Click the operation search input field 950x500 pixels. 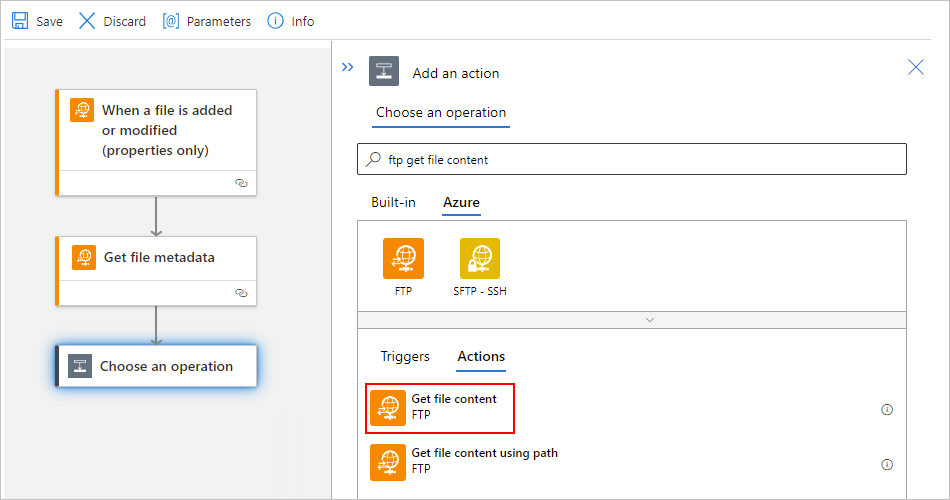pos(632,159)
